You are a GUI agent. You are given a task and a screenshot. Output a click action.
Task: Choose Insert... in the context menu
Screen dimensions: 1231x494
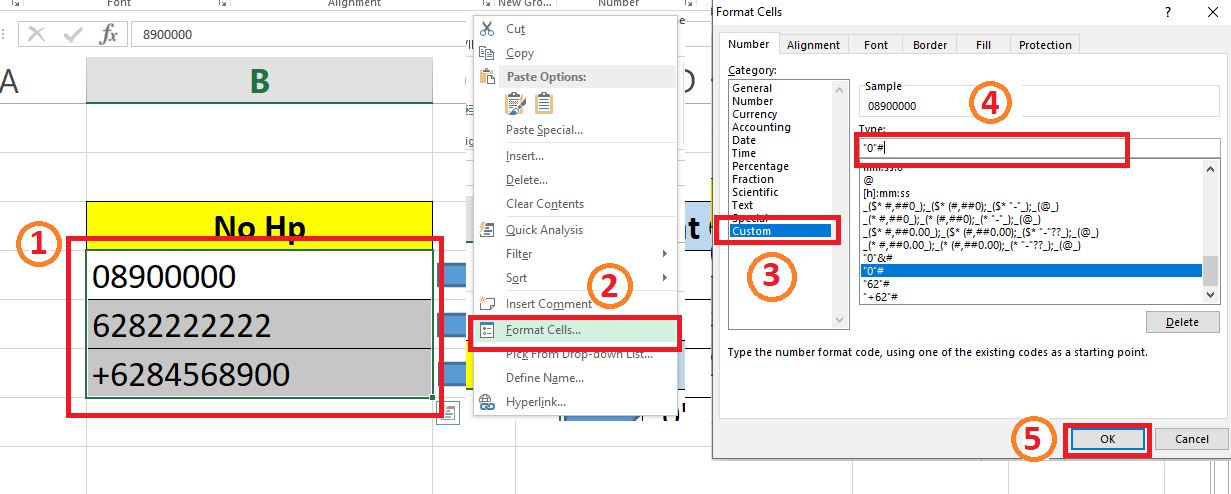[525, 156]
